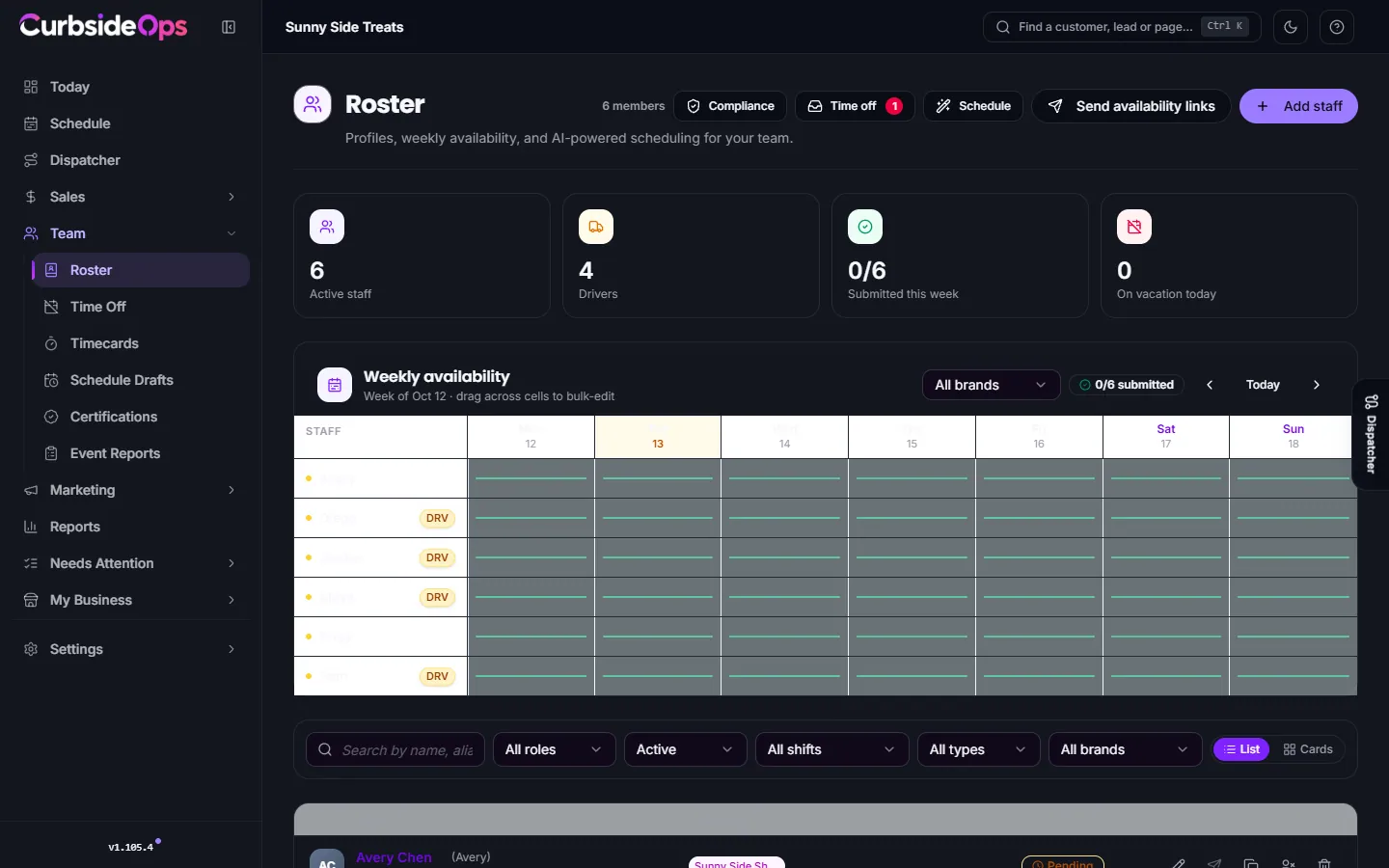Click the Compliance shield button
The image size is (1389, 868).
730,106
